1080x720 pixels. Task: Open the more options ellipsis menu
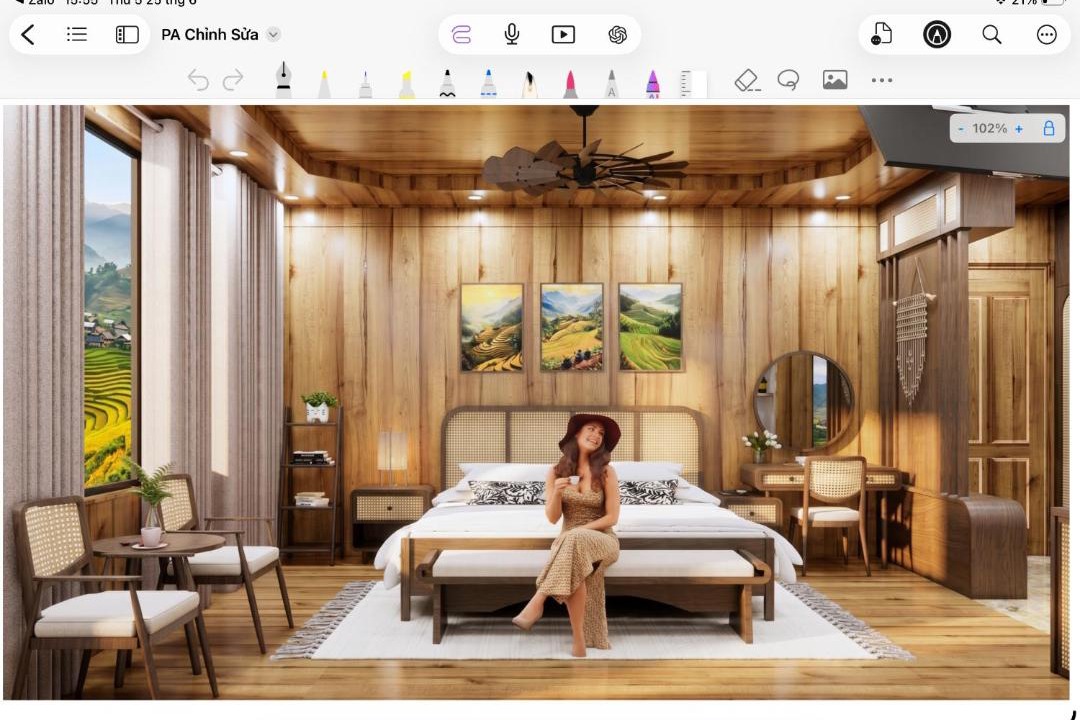click(x=1046, y=34)
